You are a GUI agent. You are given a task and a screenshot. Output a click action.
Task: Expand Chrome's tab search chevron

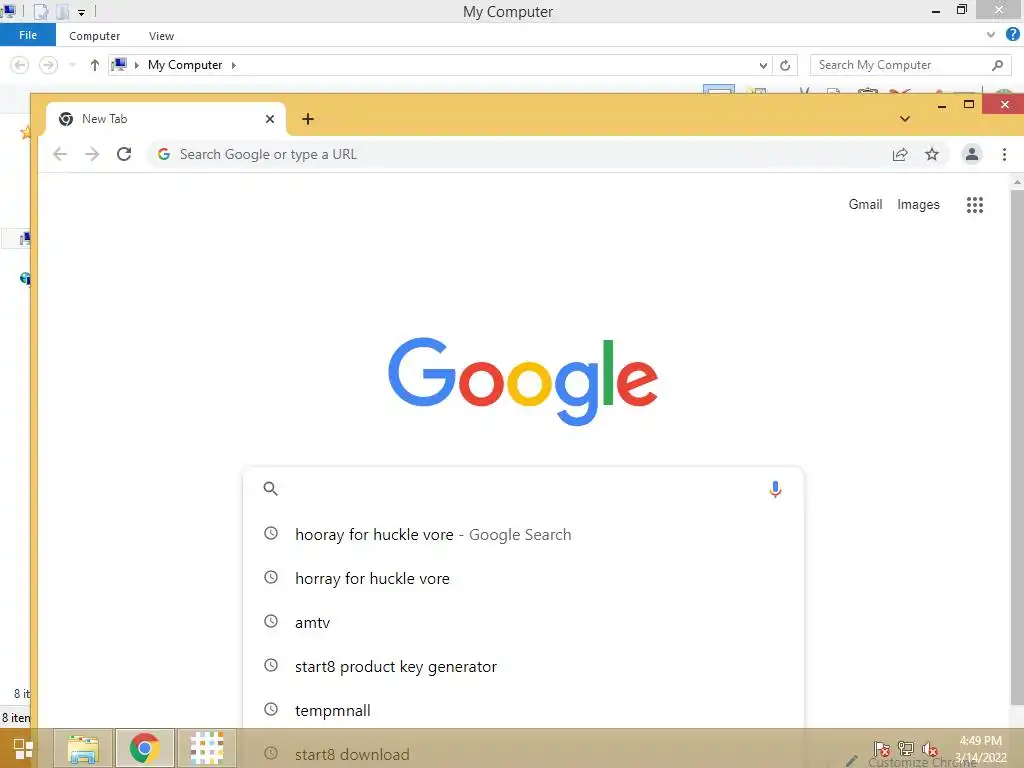point(904,119)
